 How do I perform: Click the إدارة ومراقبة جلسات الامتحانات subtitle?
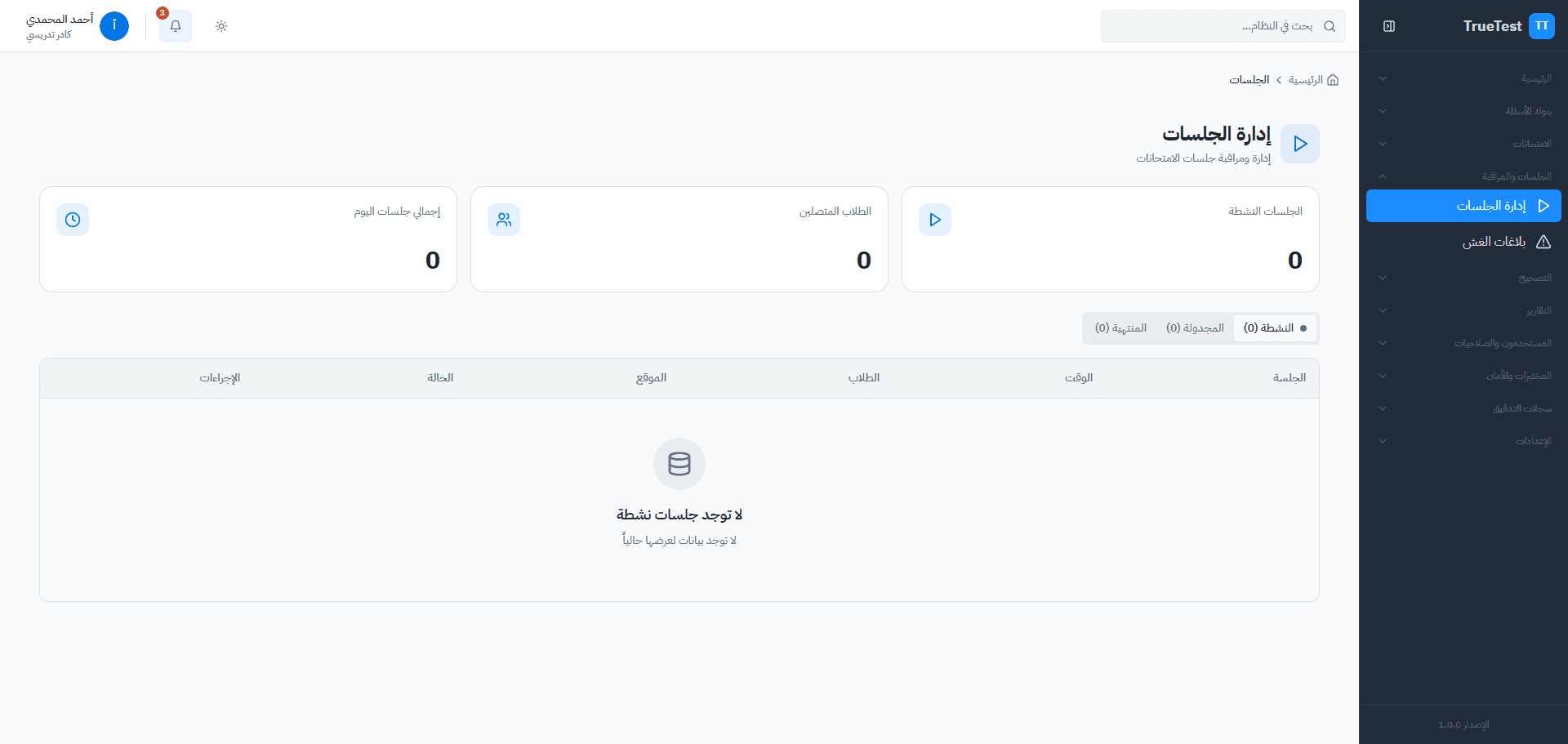1204,158
